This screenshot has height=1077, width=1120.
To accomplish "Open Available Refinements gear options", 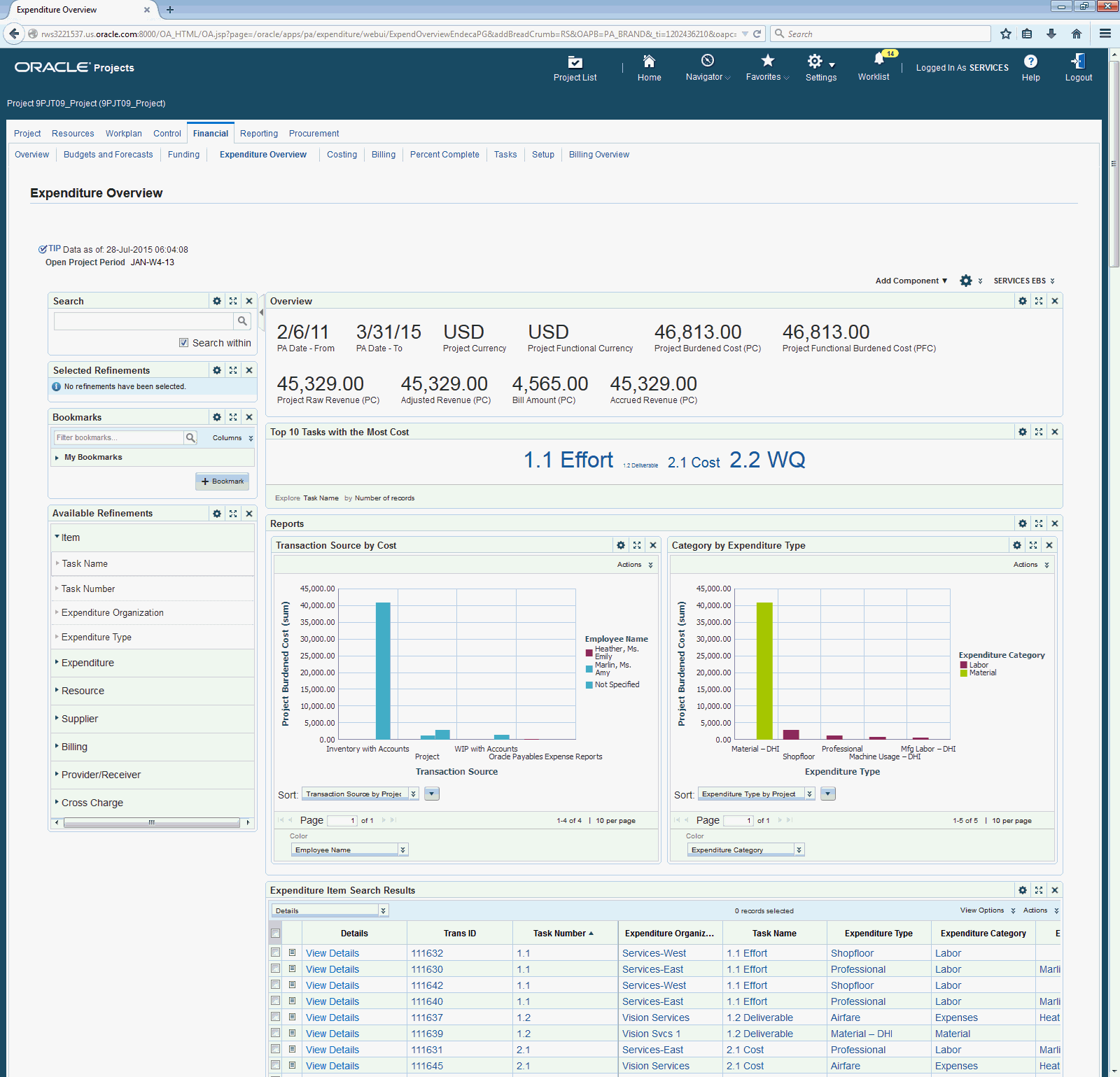I will pos(217,514).
